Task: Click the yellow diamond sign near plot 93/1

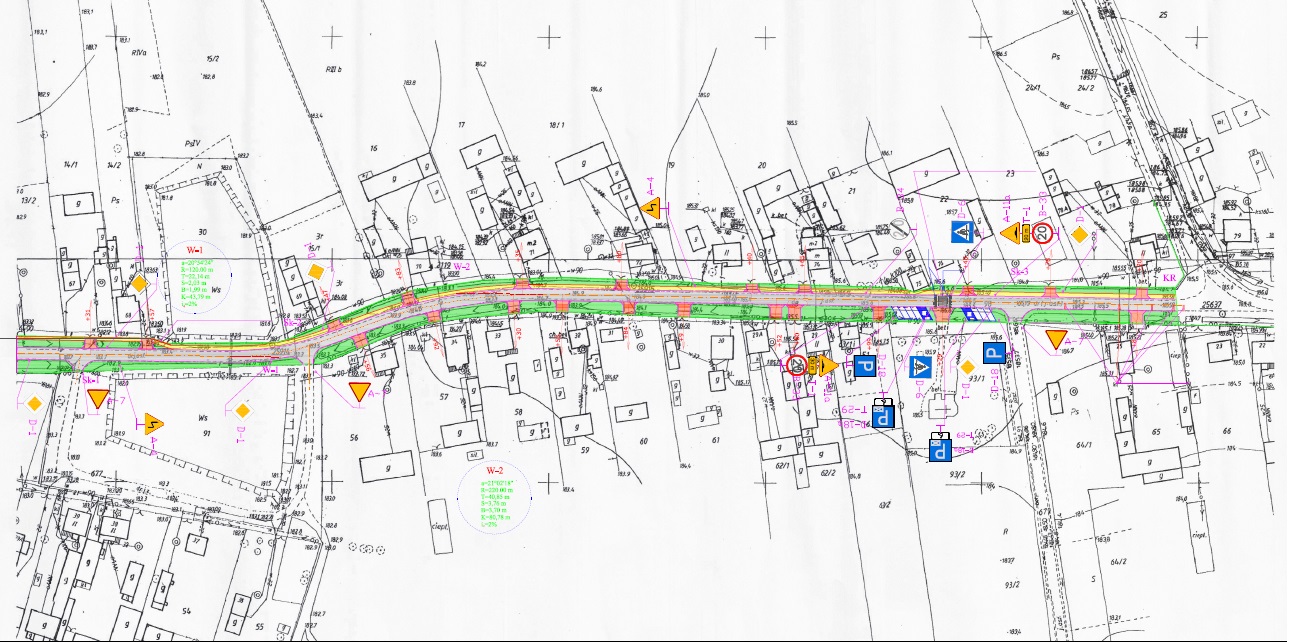Action: point(966,368)
